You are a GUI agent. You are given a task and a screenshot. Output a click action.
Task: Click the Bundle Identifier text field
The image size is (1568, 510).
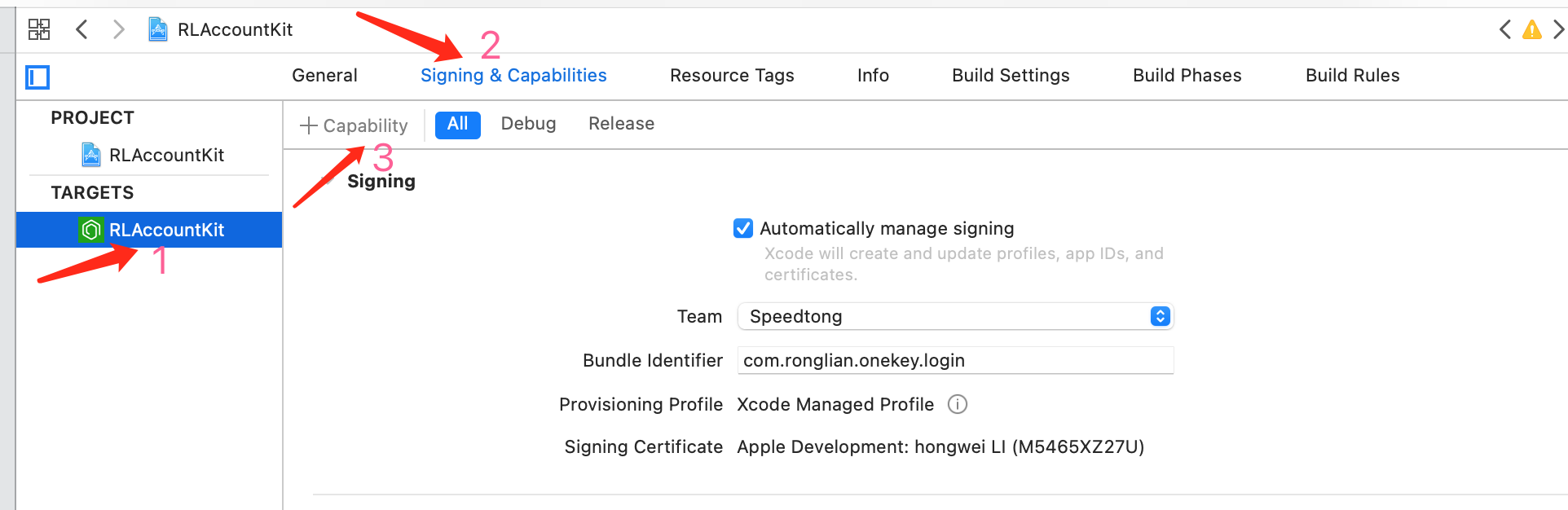pos(955,360)
